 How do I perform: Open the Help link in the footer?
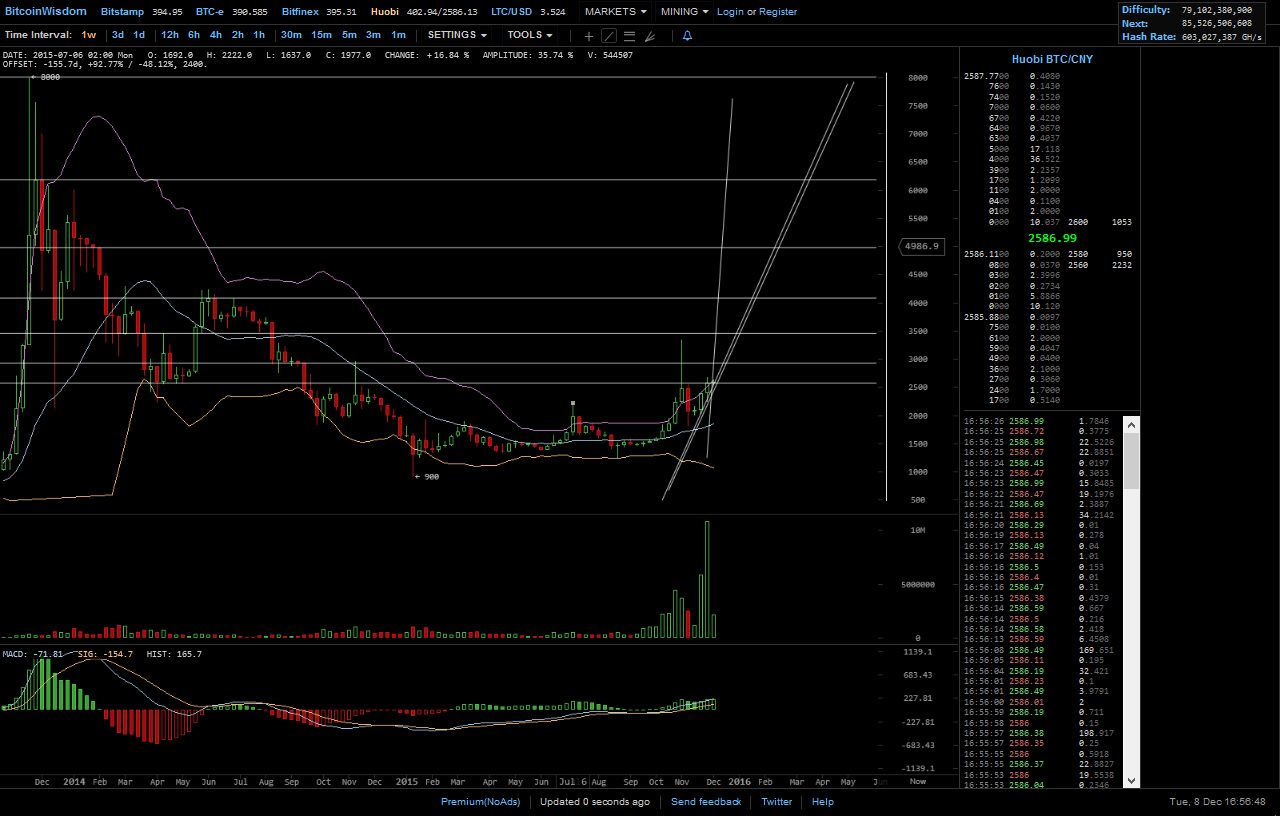pos(823,802)
